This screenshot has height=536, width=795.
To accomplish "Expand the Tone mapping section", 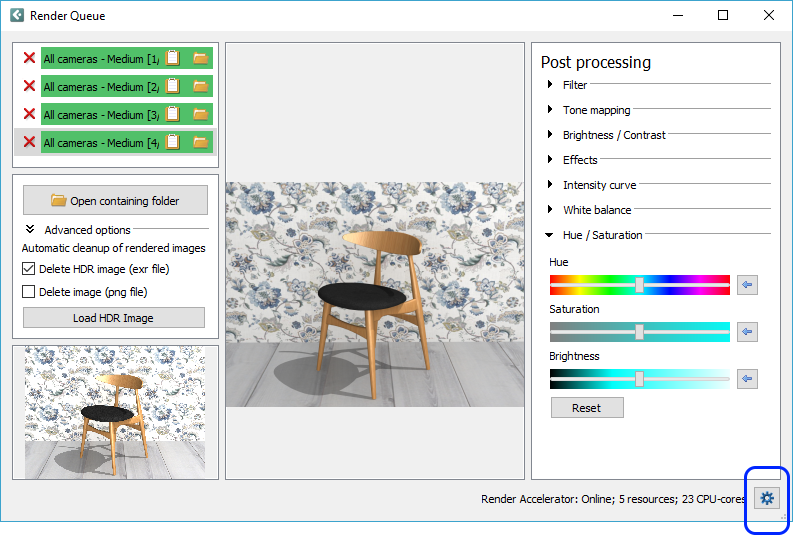I will point(550,109).
